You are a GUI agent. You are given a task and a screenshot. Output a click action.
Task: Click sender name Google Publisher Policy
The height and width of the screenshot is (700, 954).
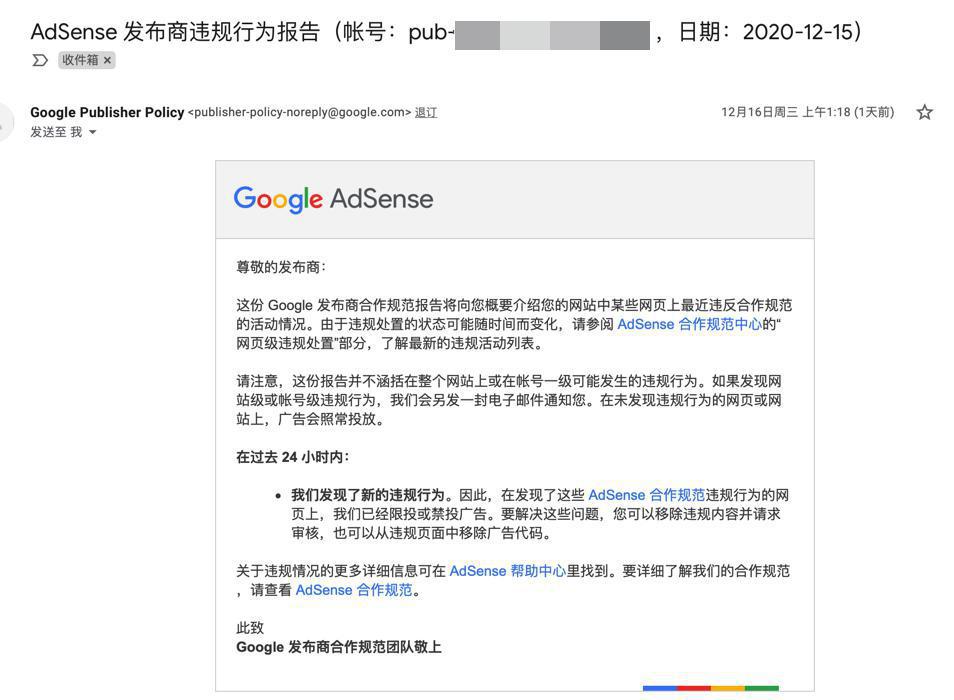[107, 112]
